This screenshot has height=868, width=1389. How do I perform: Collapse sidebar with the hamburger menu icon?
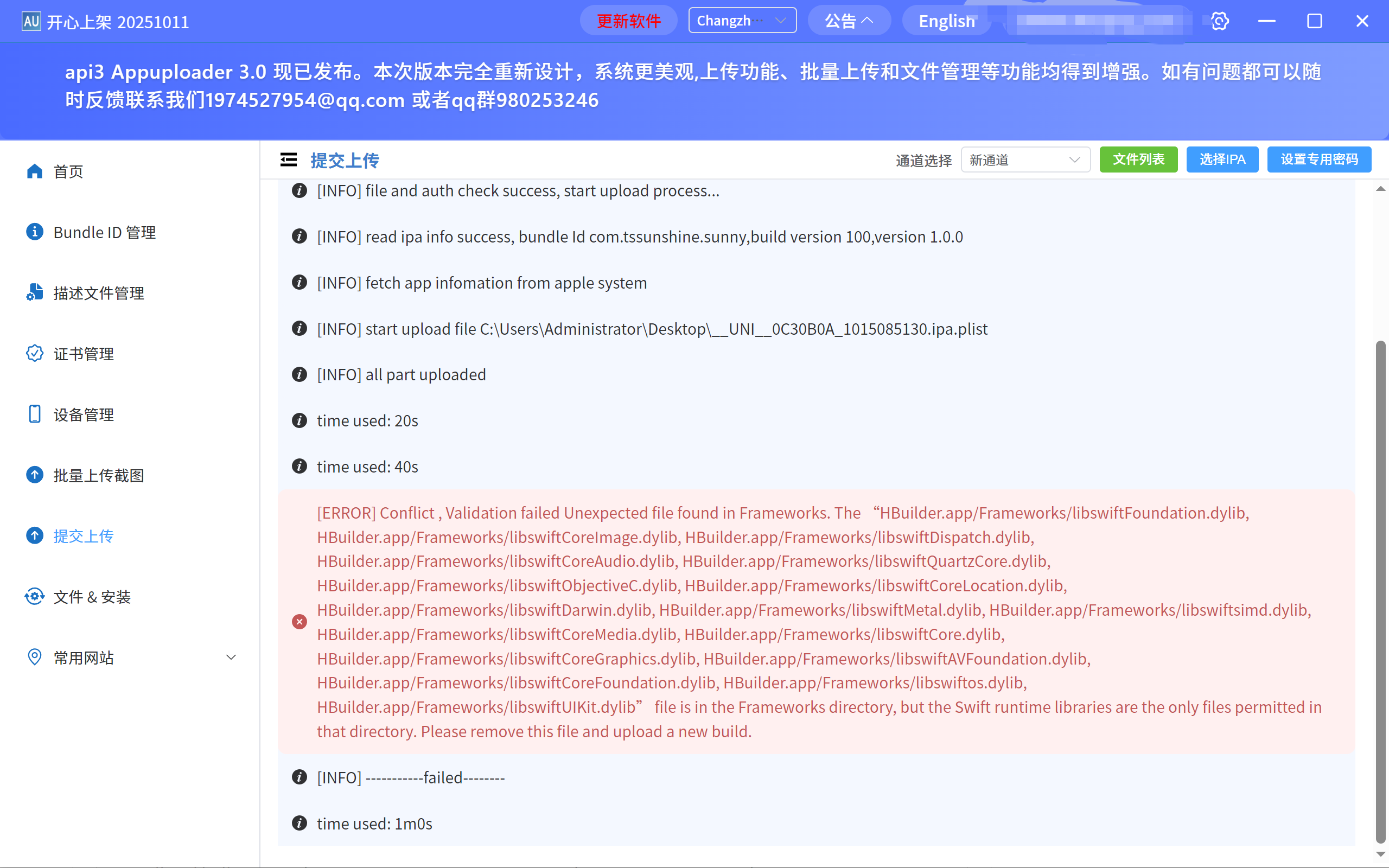tap(289, 159)
